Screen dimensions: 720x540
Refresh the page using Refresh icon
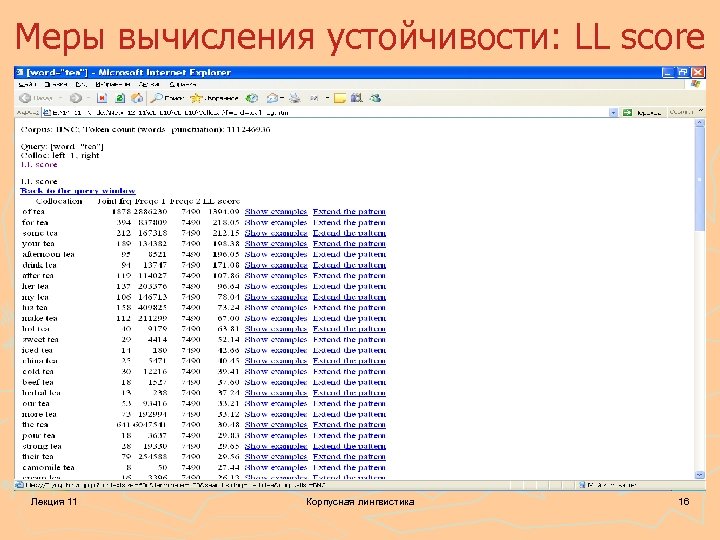click(x=120, y=98)
